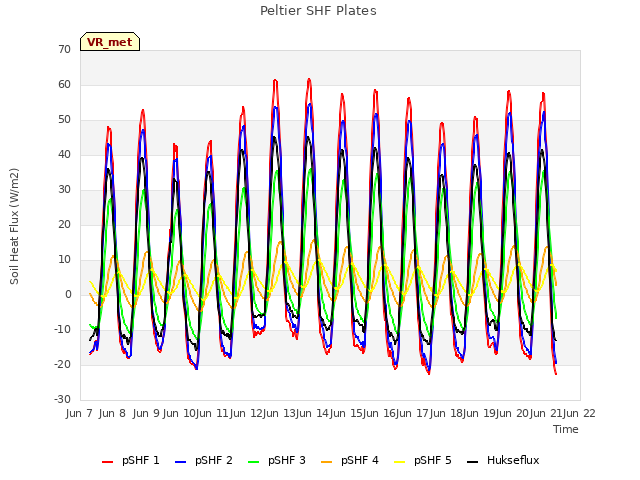Click the Time axis label

coord(566,429)
